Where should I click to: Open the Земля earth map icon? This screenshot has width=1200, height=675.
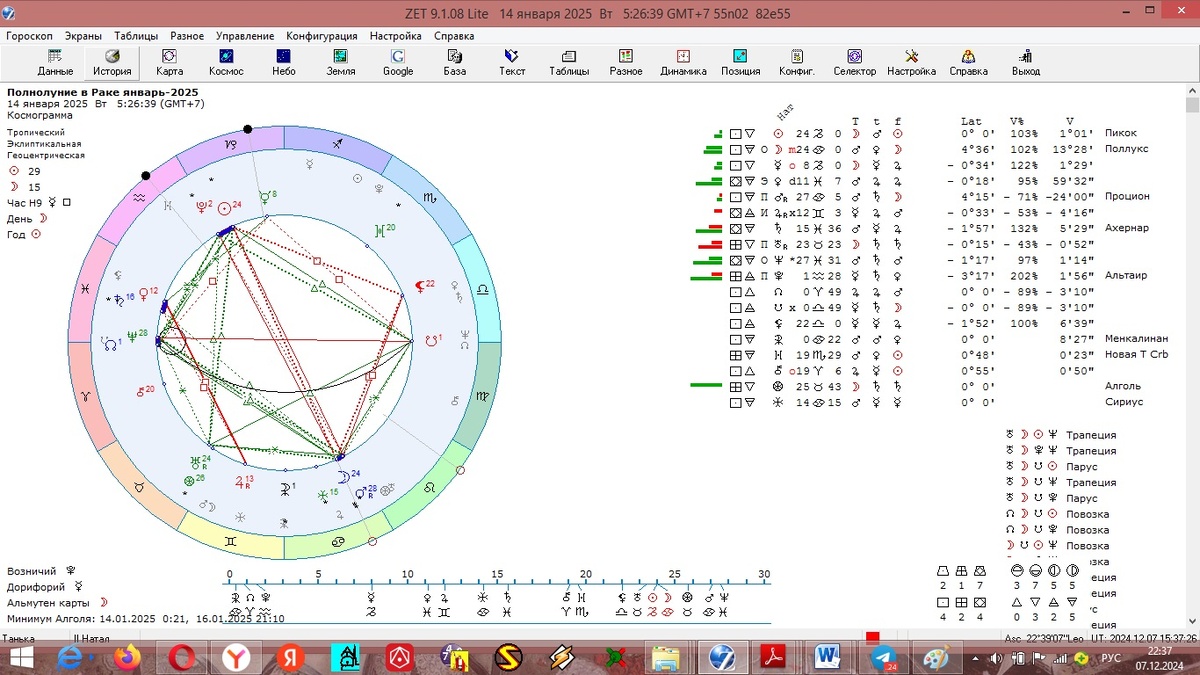click(x=340, y=62)
